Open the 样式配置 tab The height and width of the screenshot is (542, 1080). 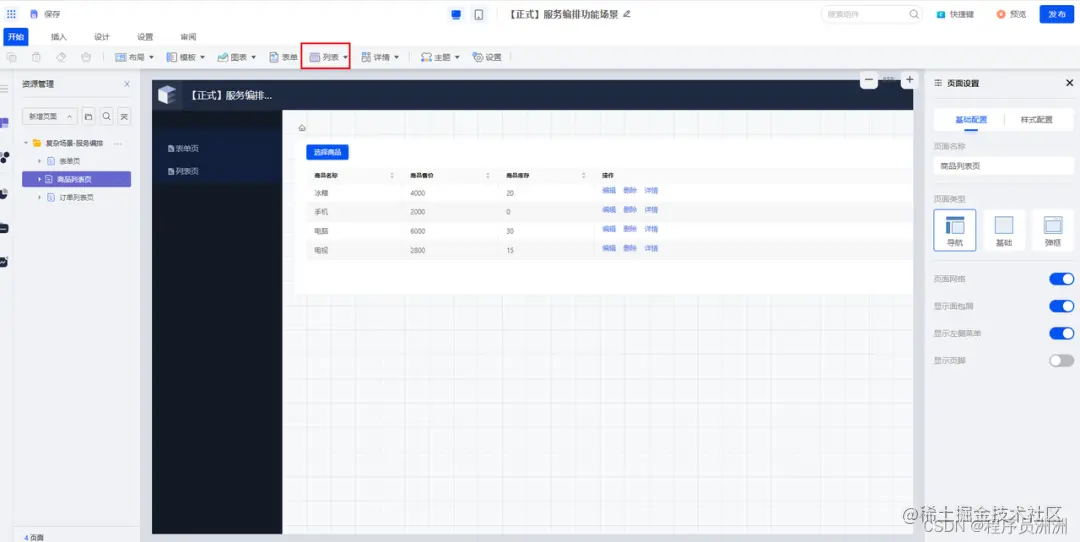tap(1037, 120)
